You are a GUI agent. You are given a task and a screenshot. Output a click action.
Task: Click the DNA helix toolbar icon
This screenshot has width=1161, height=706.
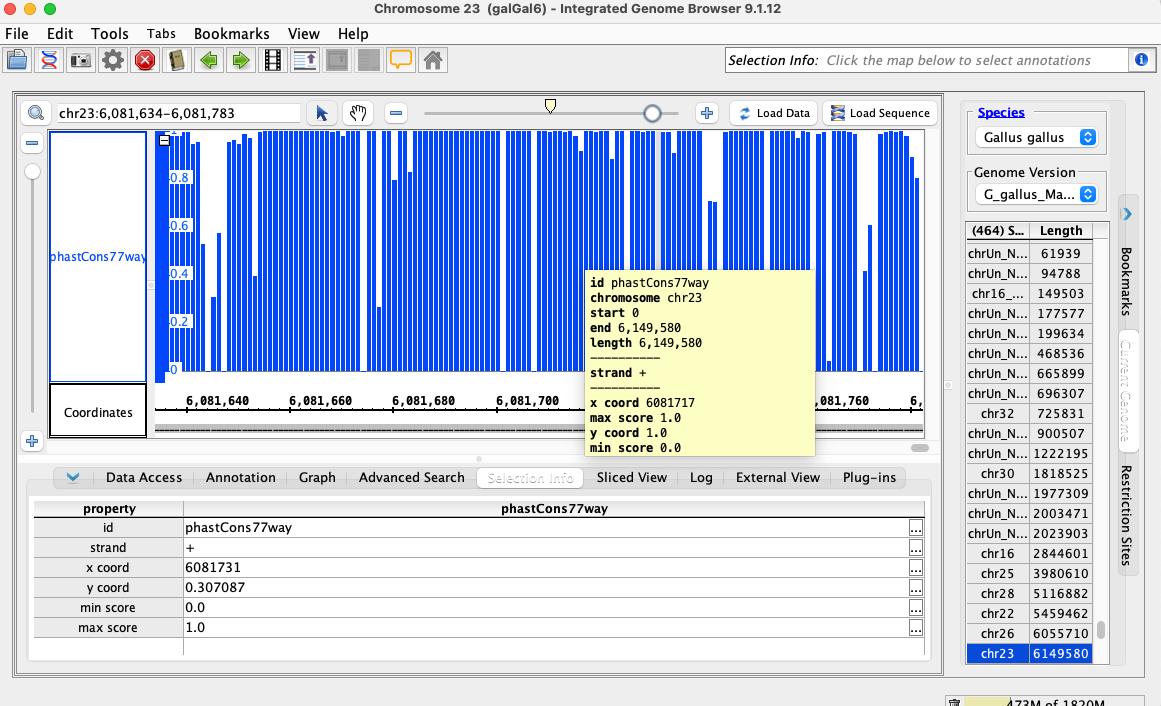tap(48, 60)
